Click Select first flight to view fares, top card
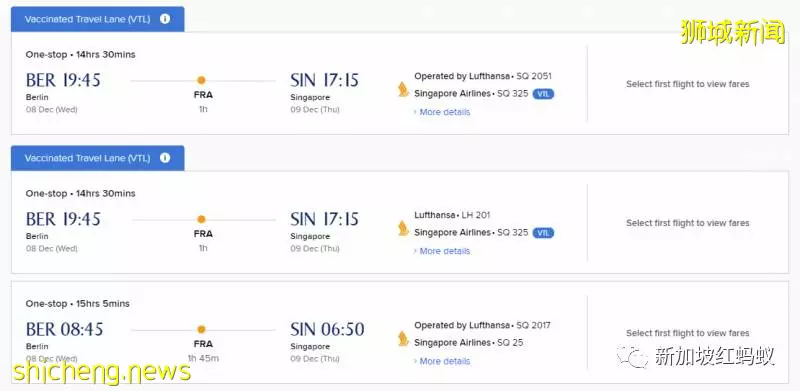800x391 pixels. tap(687, 84)
